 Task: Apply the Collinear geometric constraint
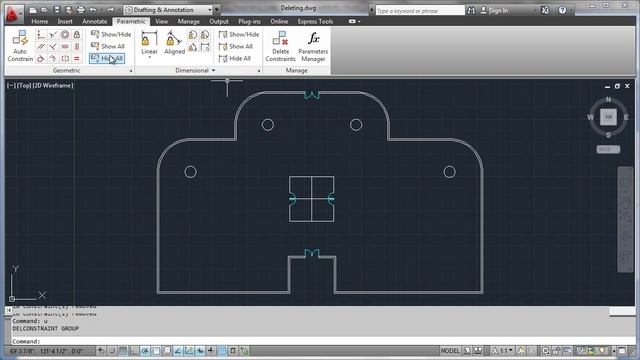[x=53, y=35]
